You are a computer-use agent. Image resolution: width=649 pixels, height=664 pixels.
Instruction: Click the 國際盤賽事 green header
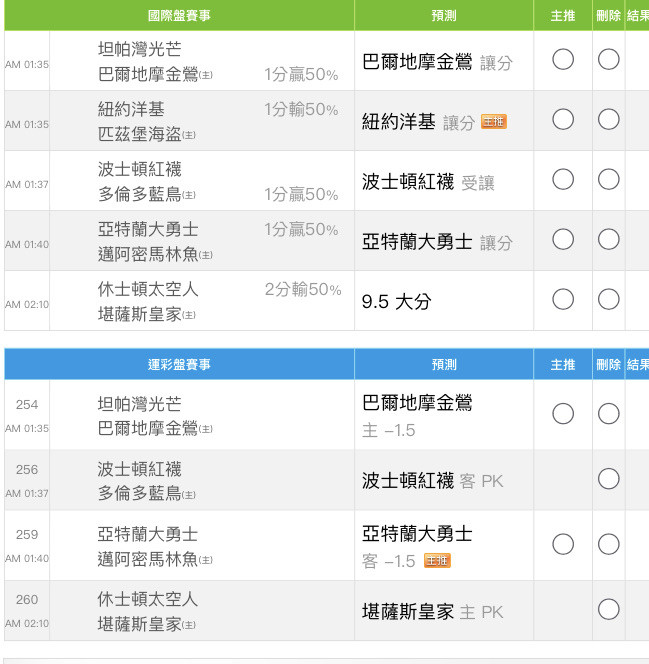tap(179, 16)
